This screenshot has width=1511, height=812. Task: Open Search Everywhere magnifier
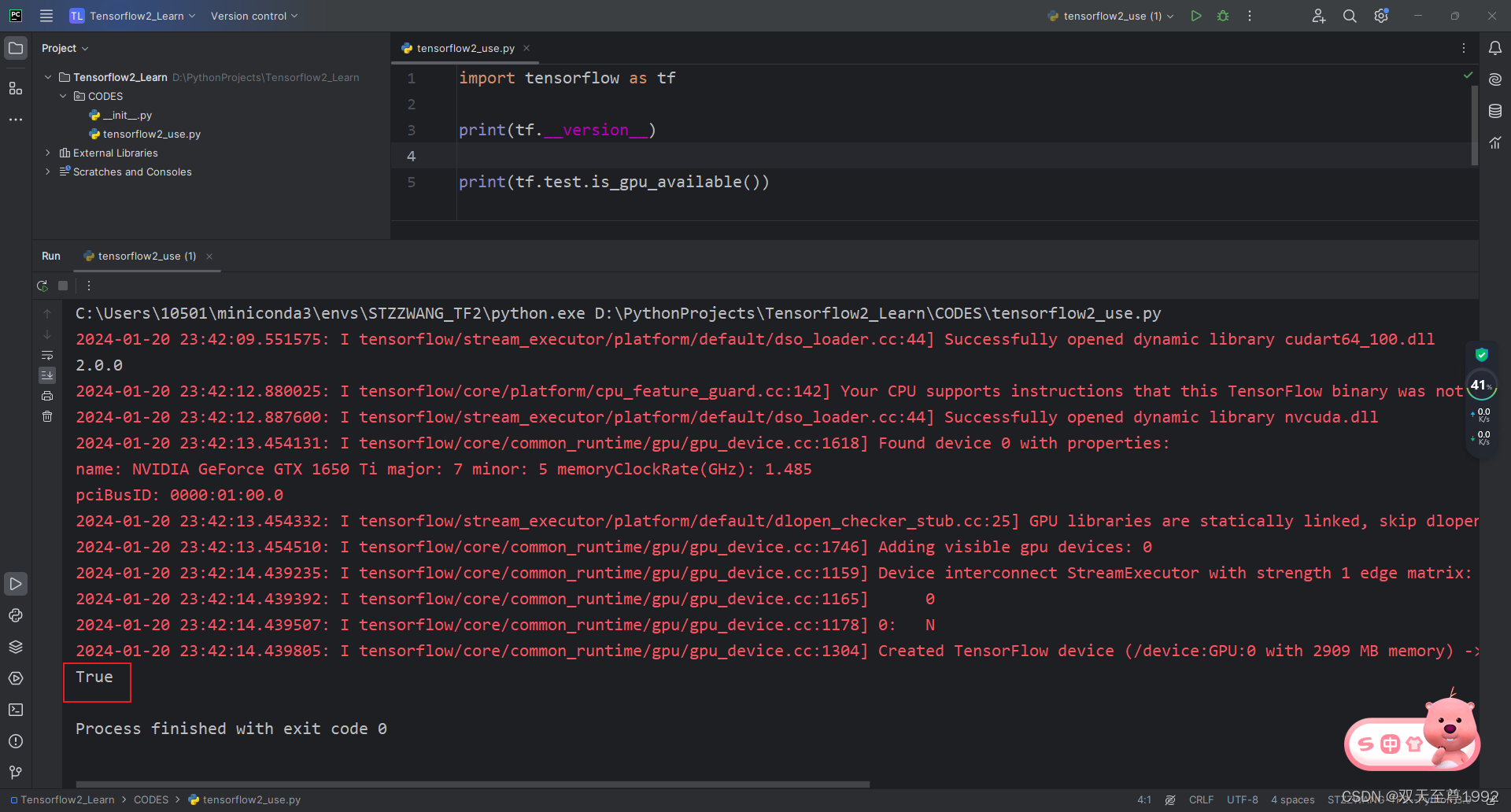point(1350,16)
